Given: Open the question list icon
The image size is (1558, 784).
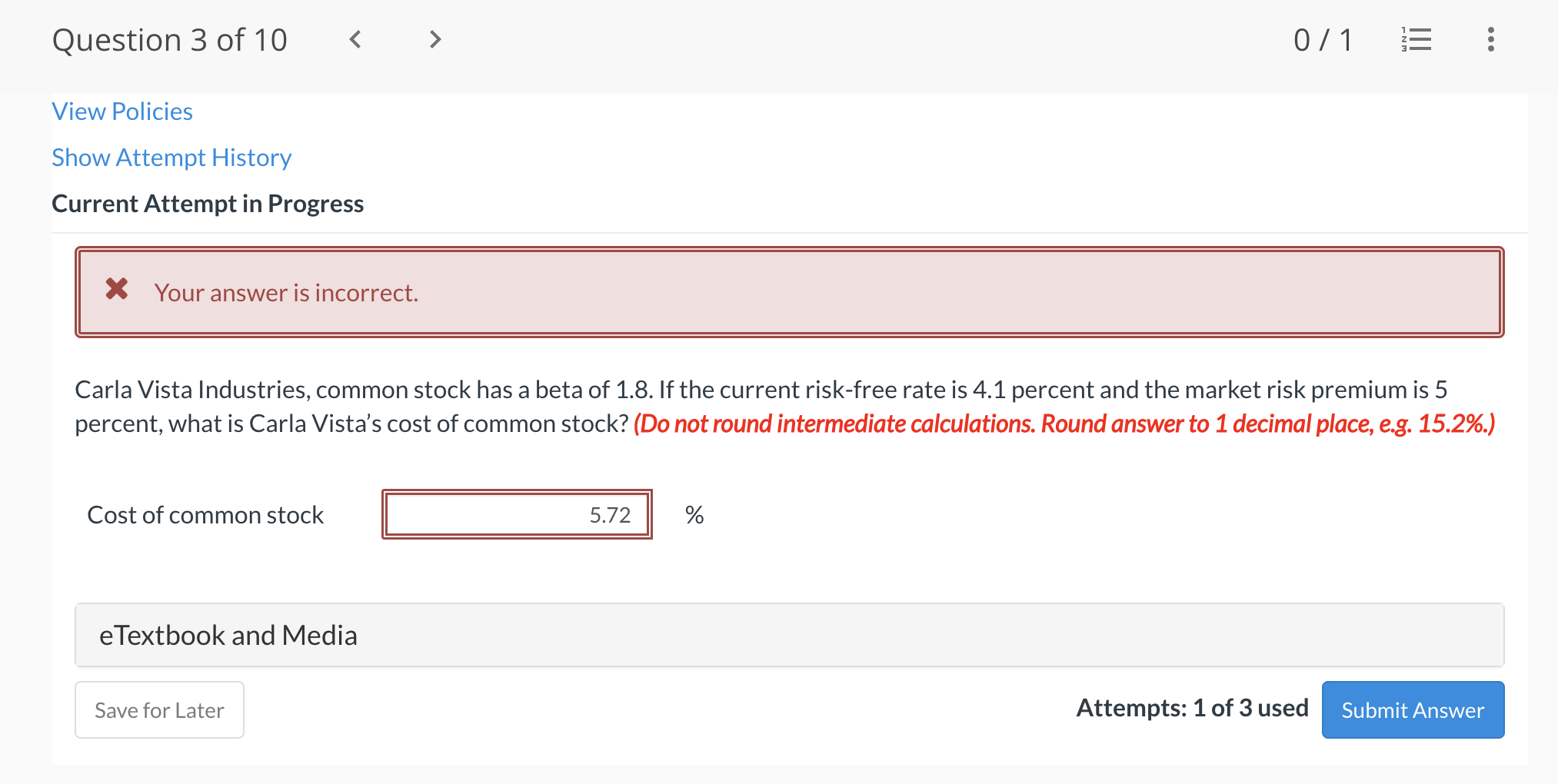Looking at the screenshot, I should 1416,39.
